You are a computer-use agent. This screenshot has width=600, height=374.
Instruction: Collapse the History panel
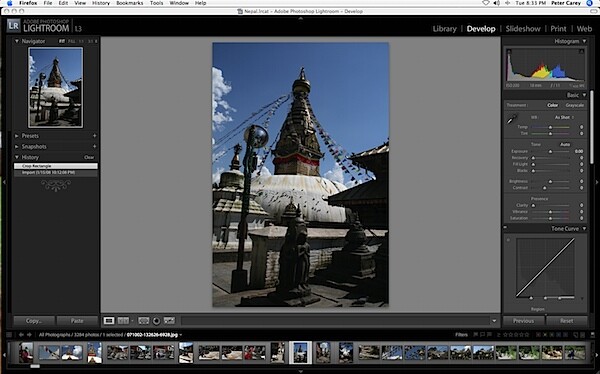(x=16, y=157)
